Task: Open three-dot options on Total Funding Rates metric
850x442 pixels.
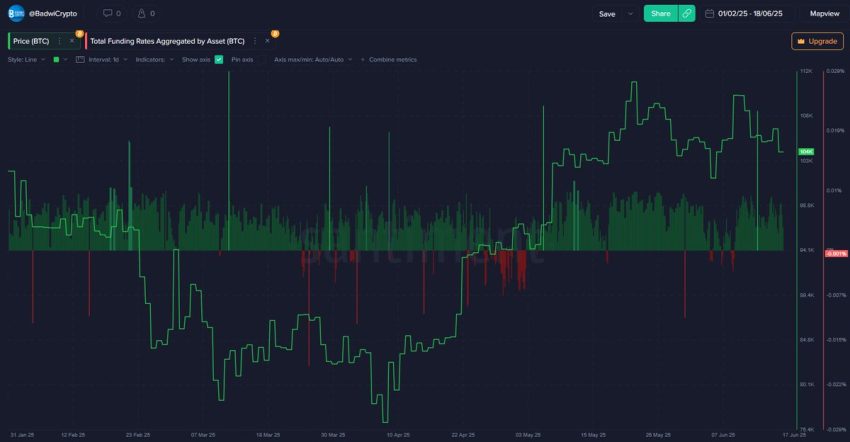Action: pyautogui.click(x=255, y=41)
